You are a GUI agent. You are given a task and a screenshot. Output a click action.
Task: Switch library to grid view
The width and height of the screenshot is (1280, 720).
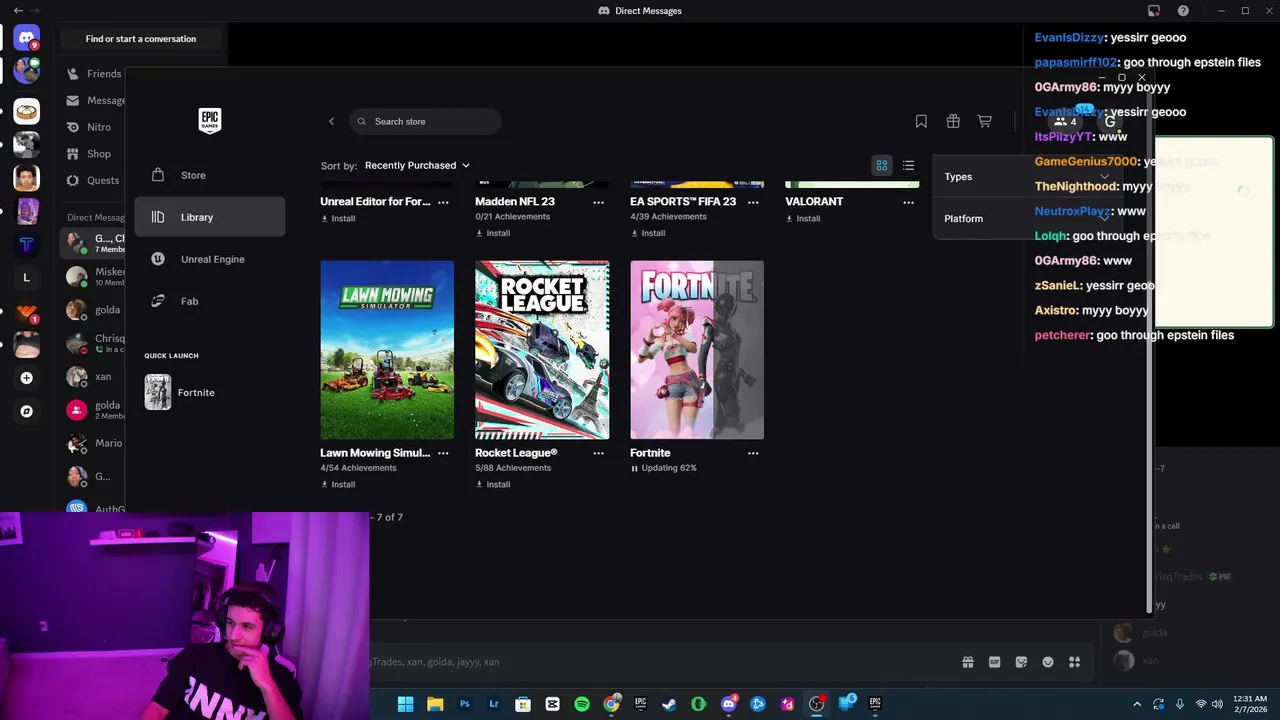click(x=882, y=166)
